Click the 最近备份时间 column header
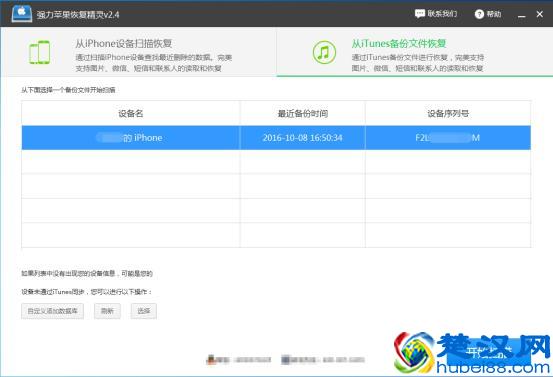Viewport: 553px width, 377px height. 303,113
